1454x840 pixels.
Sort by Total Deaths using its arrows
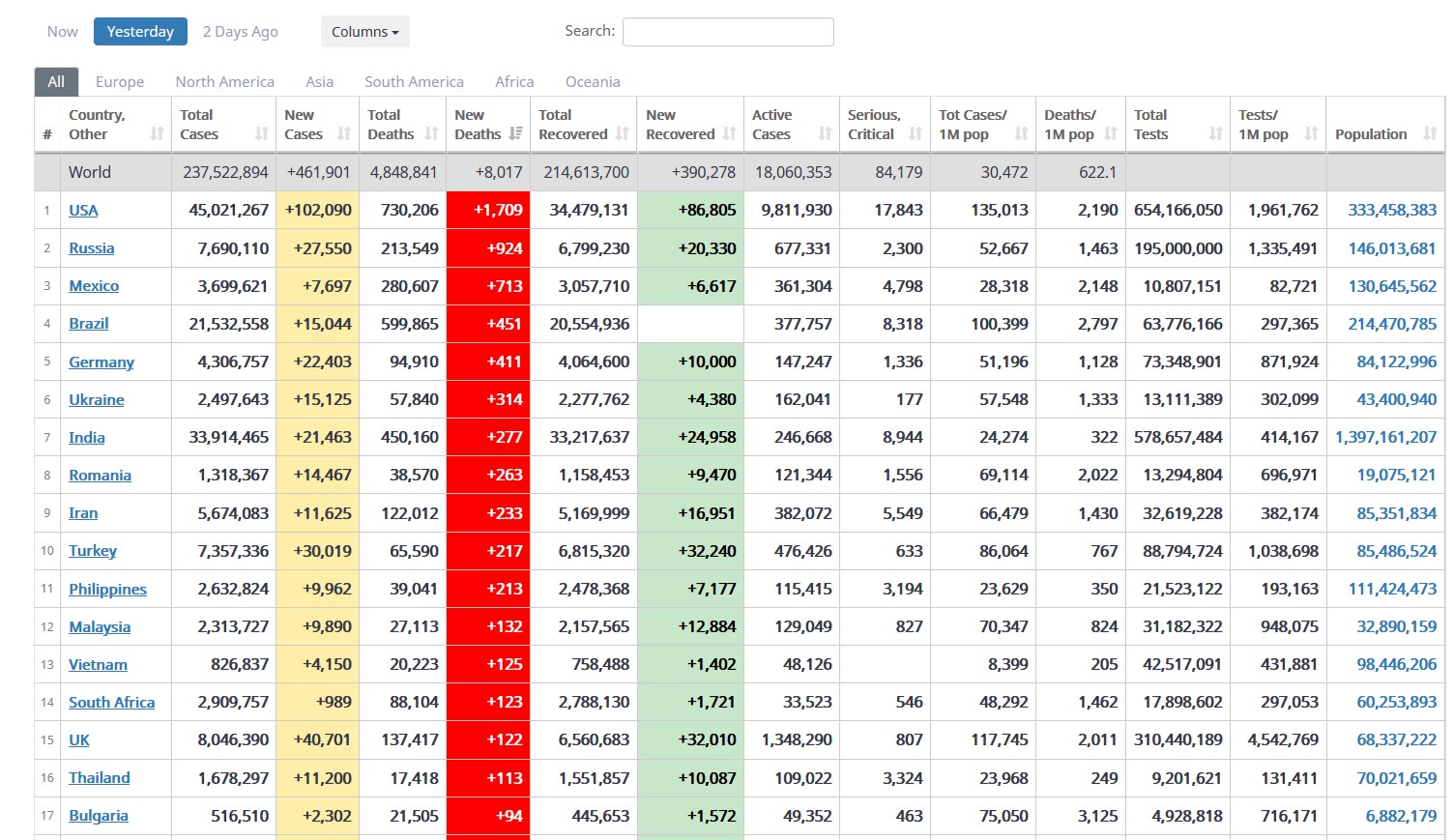click(x=431, y=134)
